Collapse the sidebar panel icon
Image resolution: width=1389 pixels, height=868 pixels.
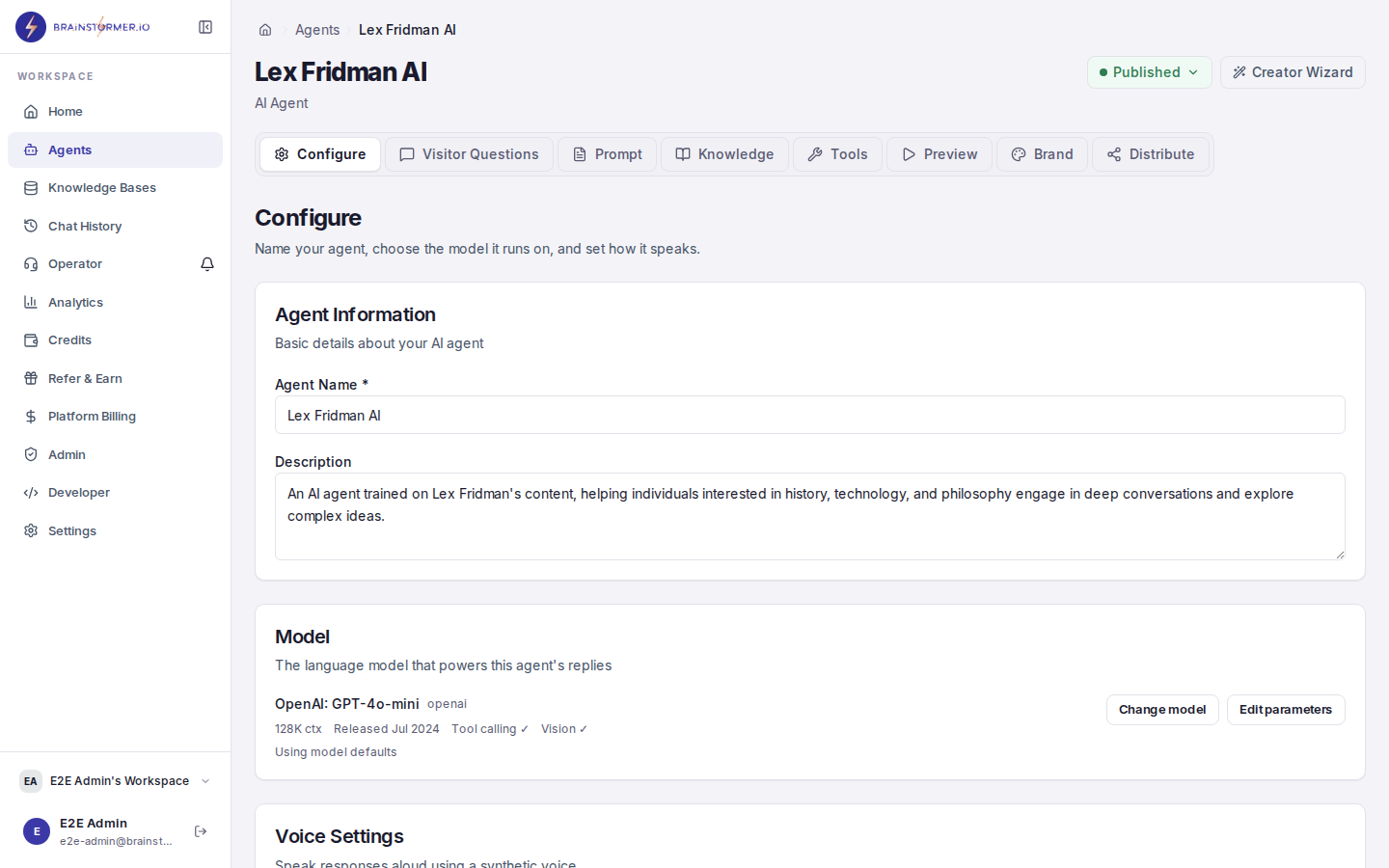click(205, 27)
